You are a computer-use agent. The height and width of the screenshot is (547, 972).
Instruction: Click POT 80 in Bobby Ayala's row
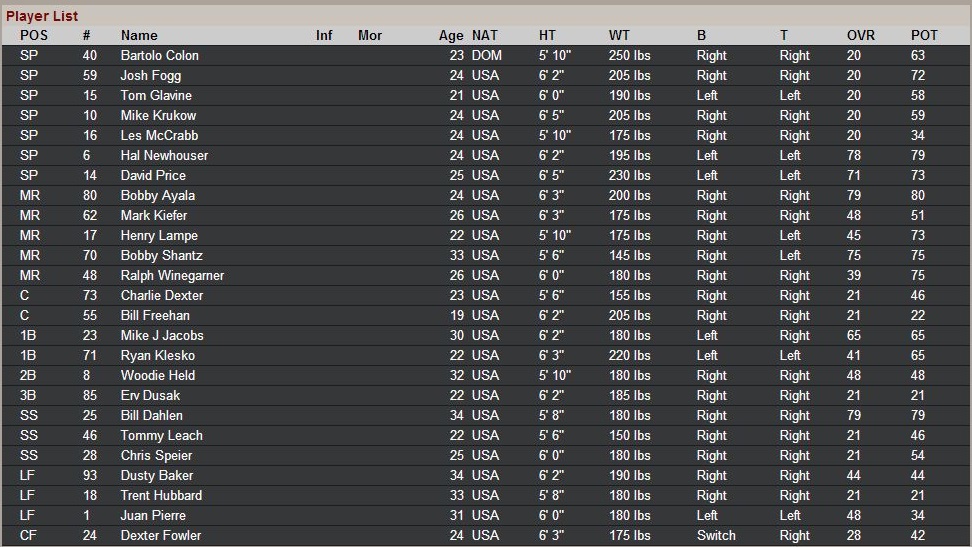pos(917,195)
